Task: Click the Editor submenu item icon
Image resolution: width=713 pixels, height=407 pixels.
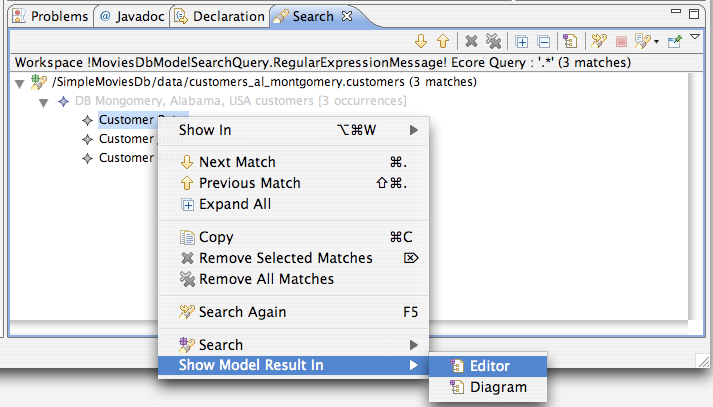Action: coord(457,366)
